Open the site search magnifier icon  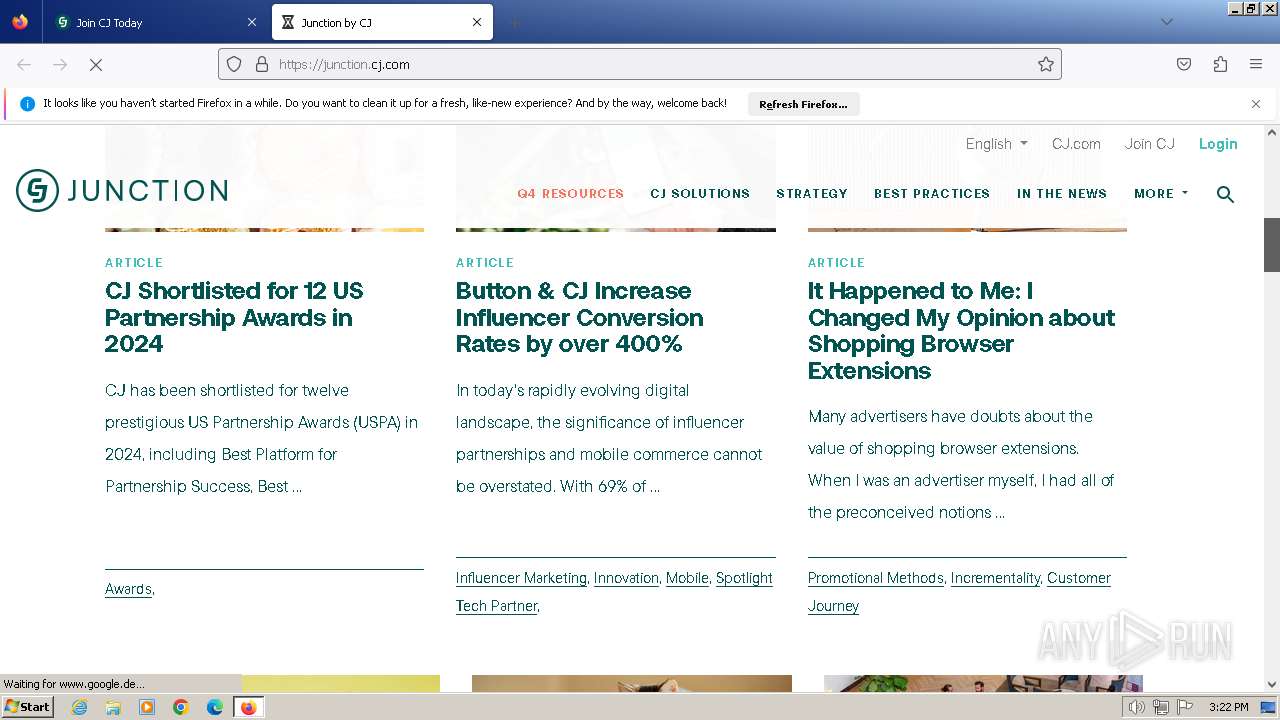point(1225,194)
